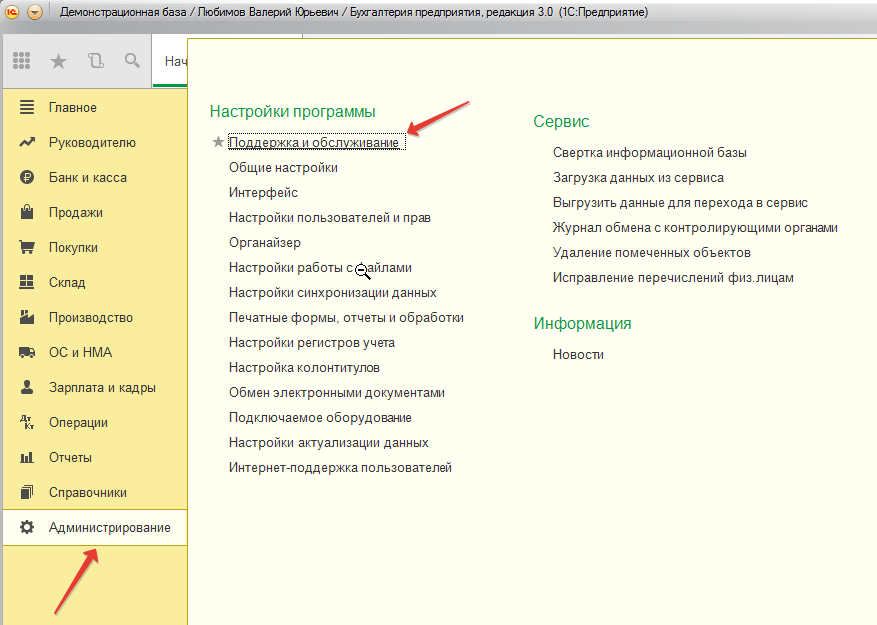Click the Search magnifier icon

(x=132, y=61)
